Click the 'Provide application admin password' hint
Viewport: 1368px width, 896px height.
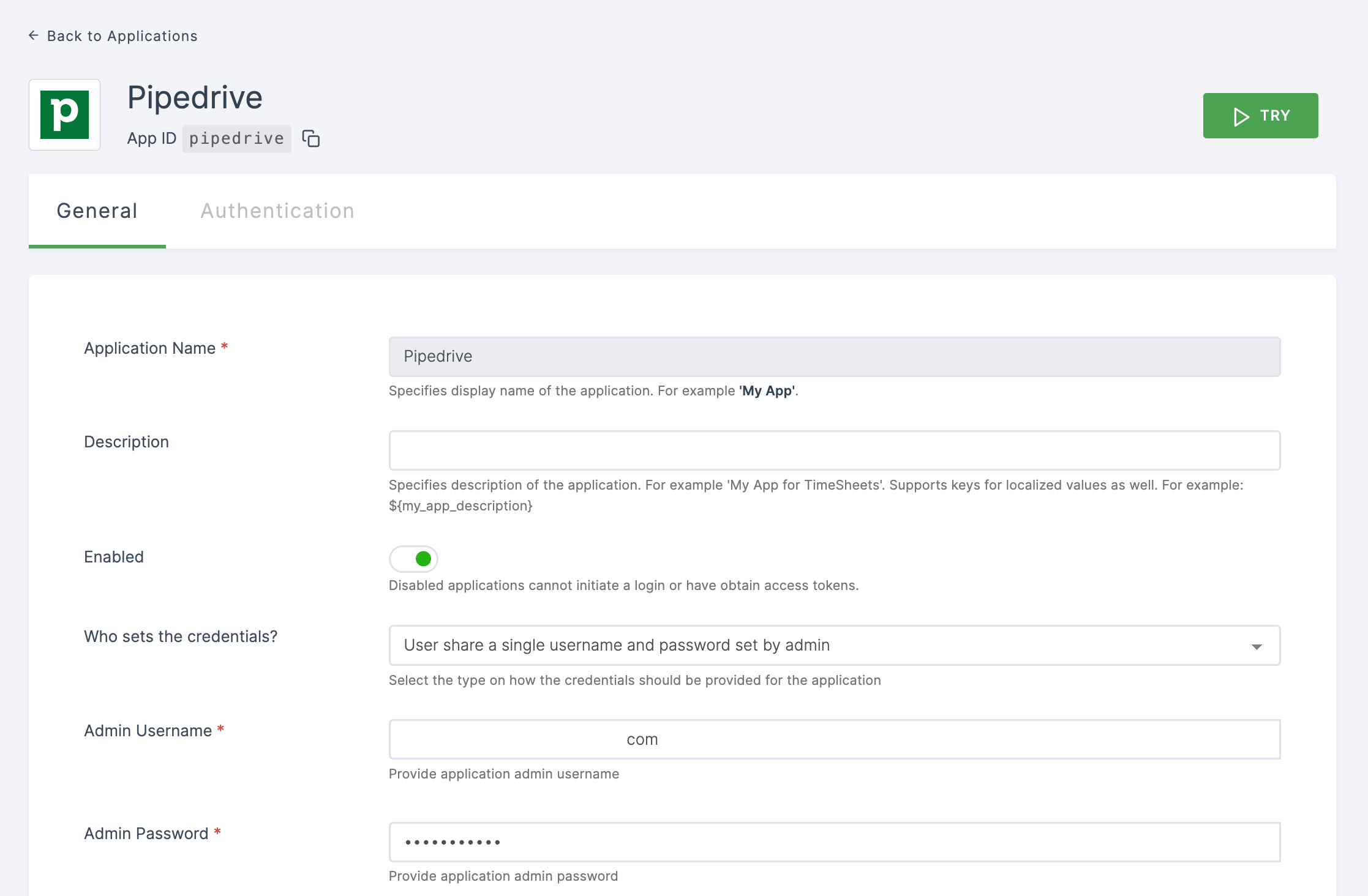tap(503, 876)
